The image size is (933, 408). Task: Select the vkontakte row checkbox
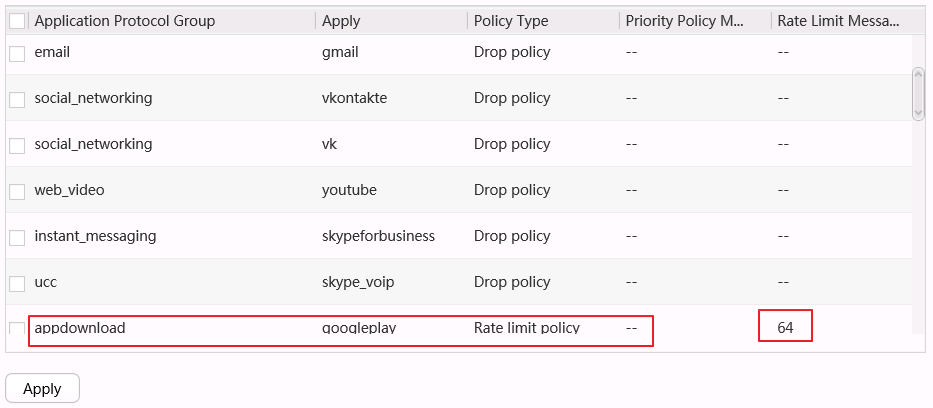17,100
